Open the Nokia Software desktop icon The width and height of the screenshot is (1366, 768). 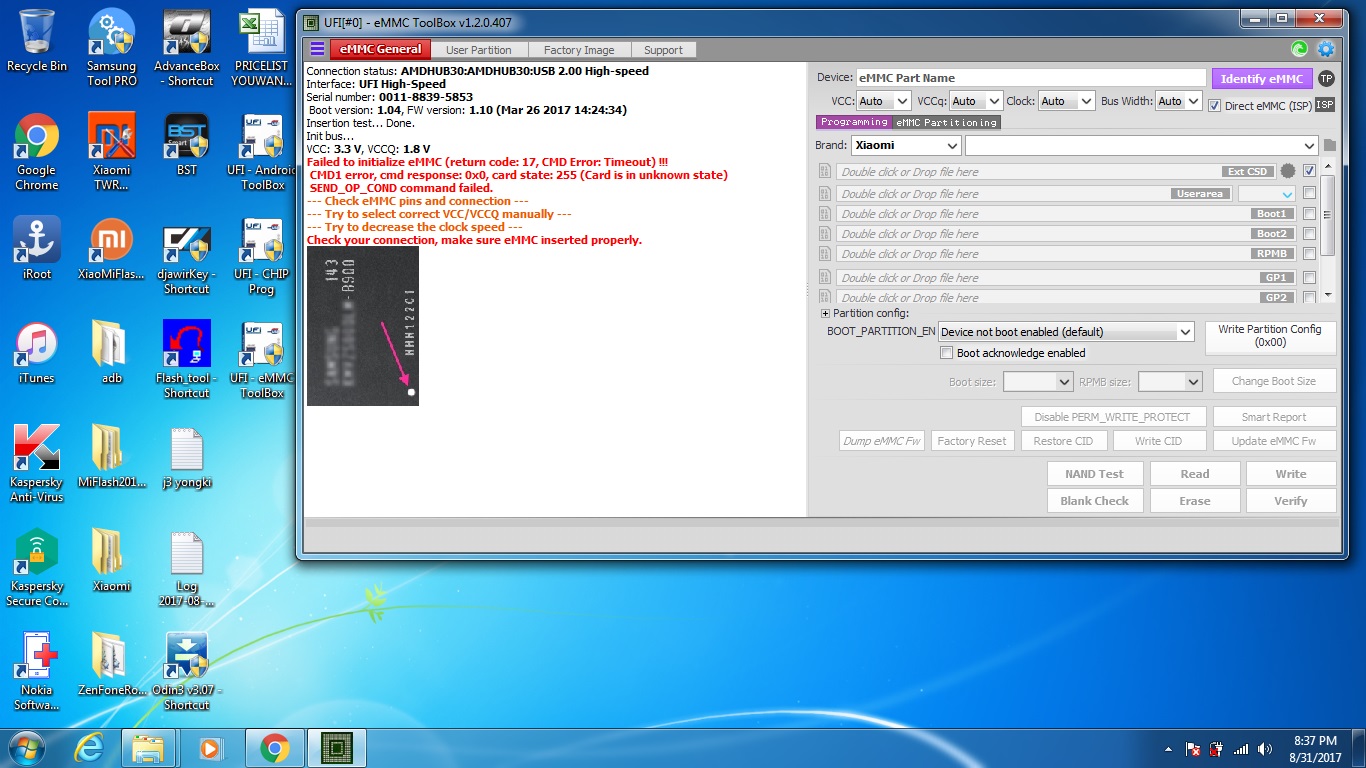point(37,672)
